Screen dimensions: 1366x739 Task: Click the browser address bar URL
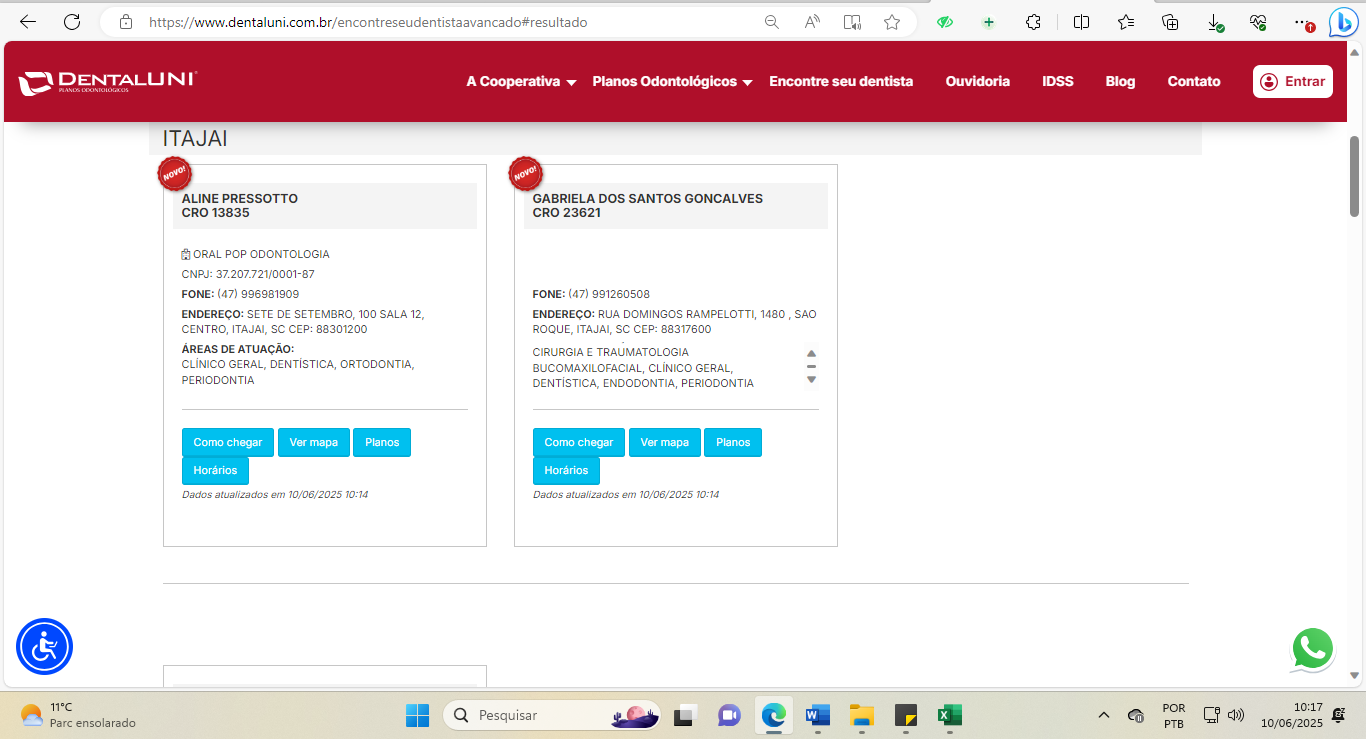pyautogui.click(x=368, y=22)
